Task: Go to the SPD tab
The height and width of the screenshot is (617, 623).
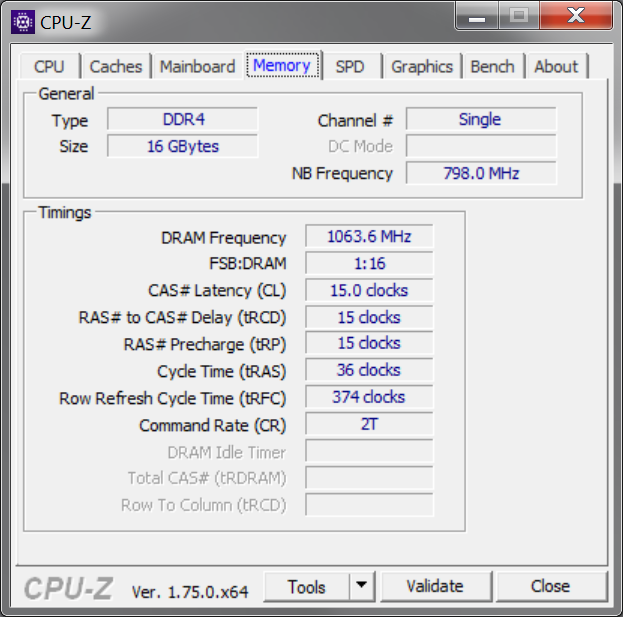Action: [350, 66]
